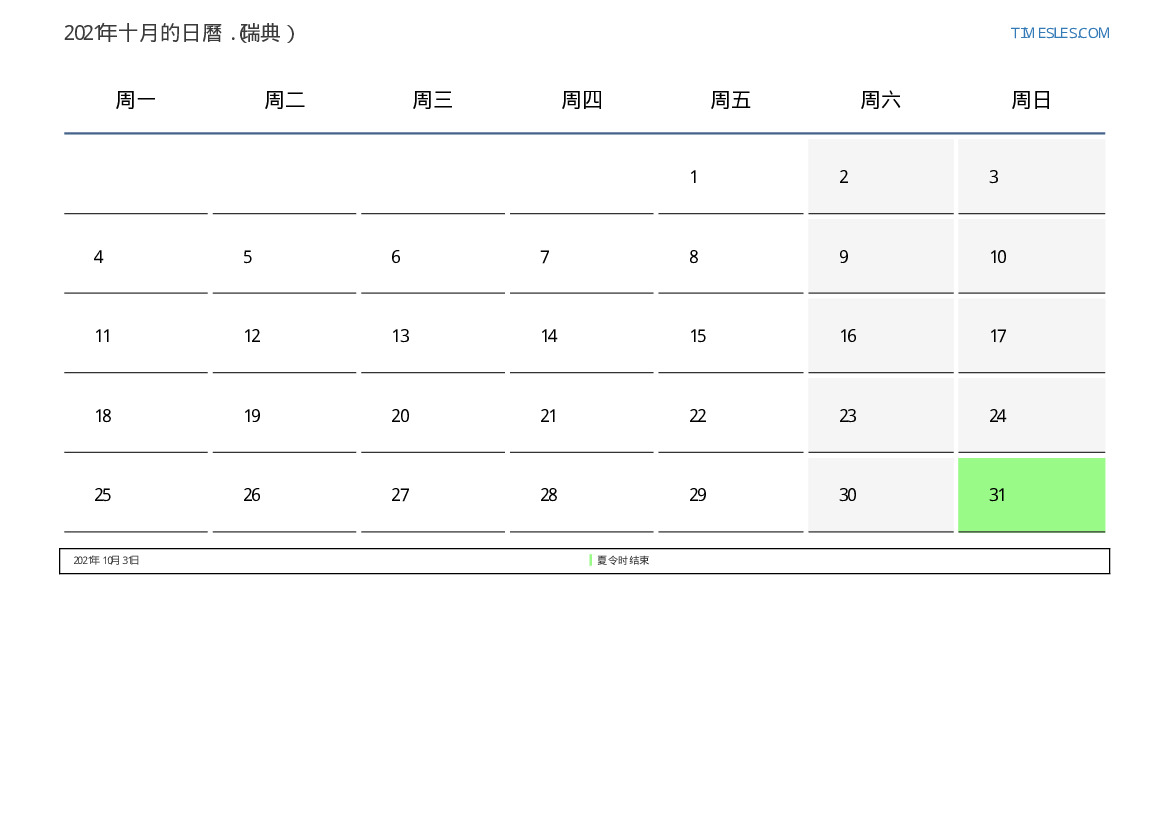This screenshot has width=1169, height=827.
Task: Click the green highlighted 31 cell
Action: 1031,495
